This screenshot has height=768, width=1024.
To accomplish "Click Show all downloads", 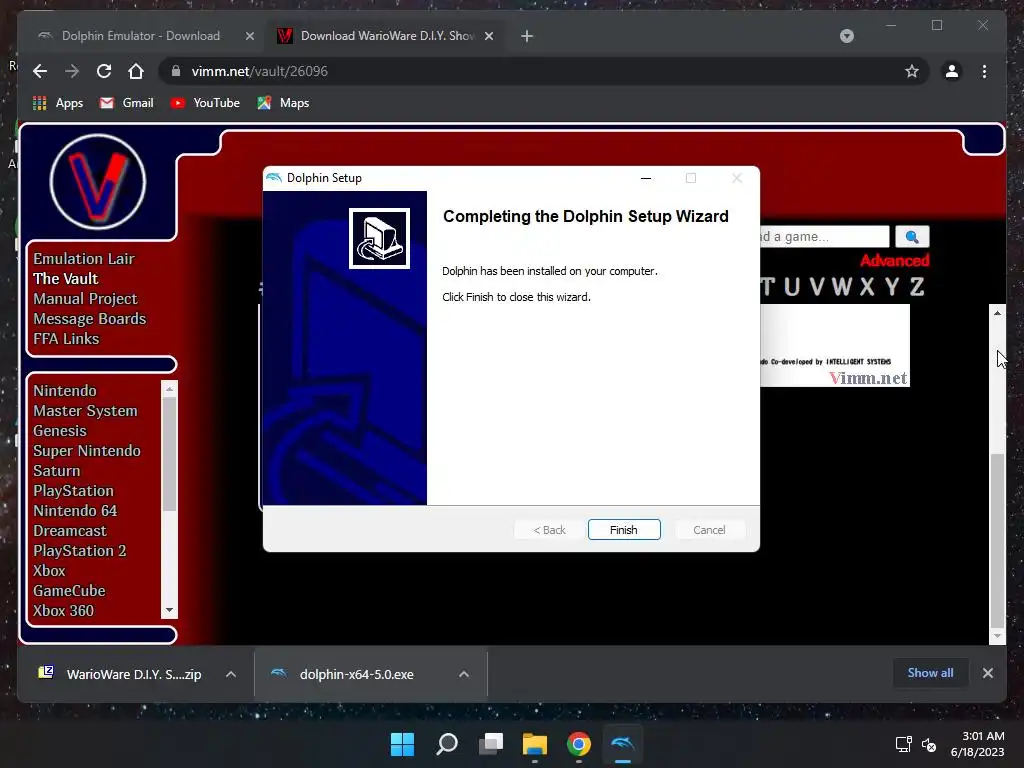I will point(930,673).
